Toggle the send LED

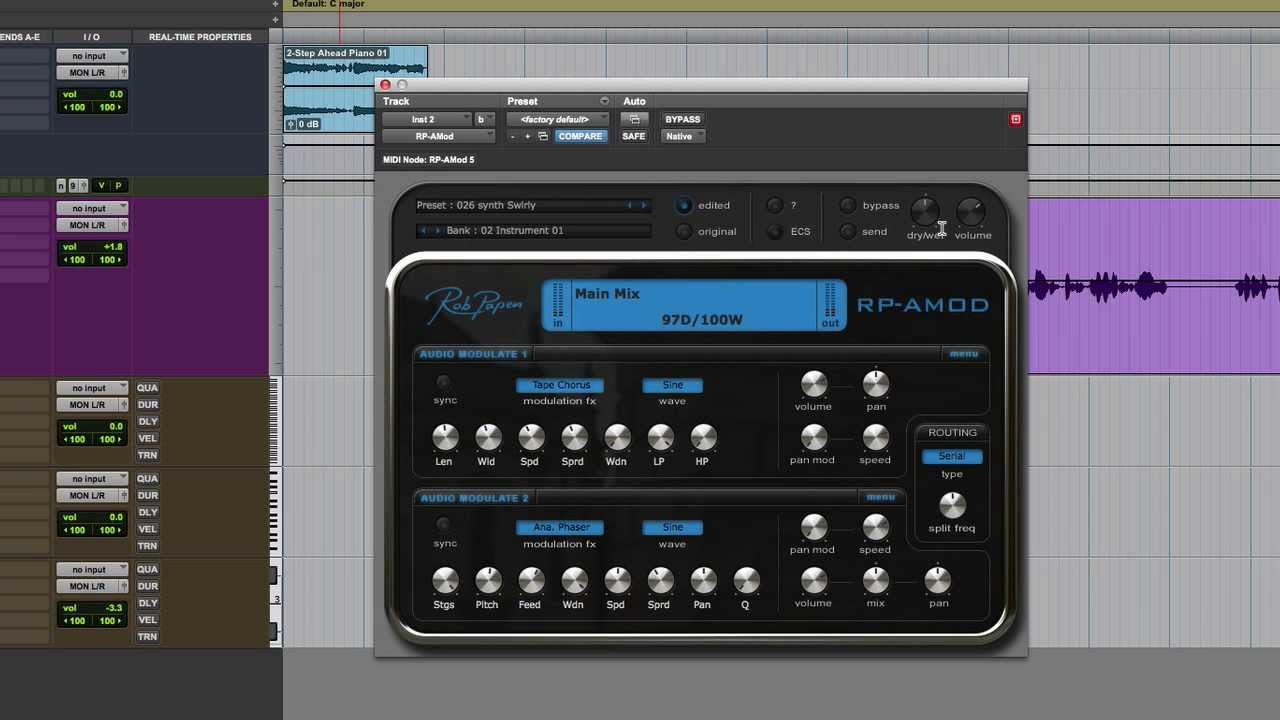point(848,231)
